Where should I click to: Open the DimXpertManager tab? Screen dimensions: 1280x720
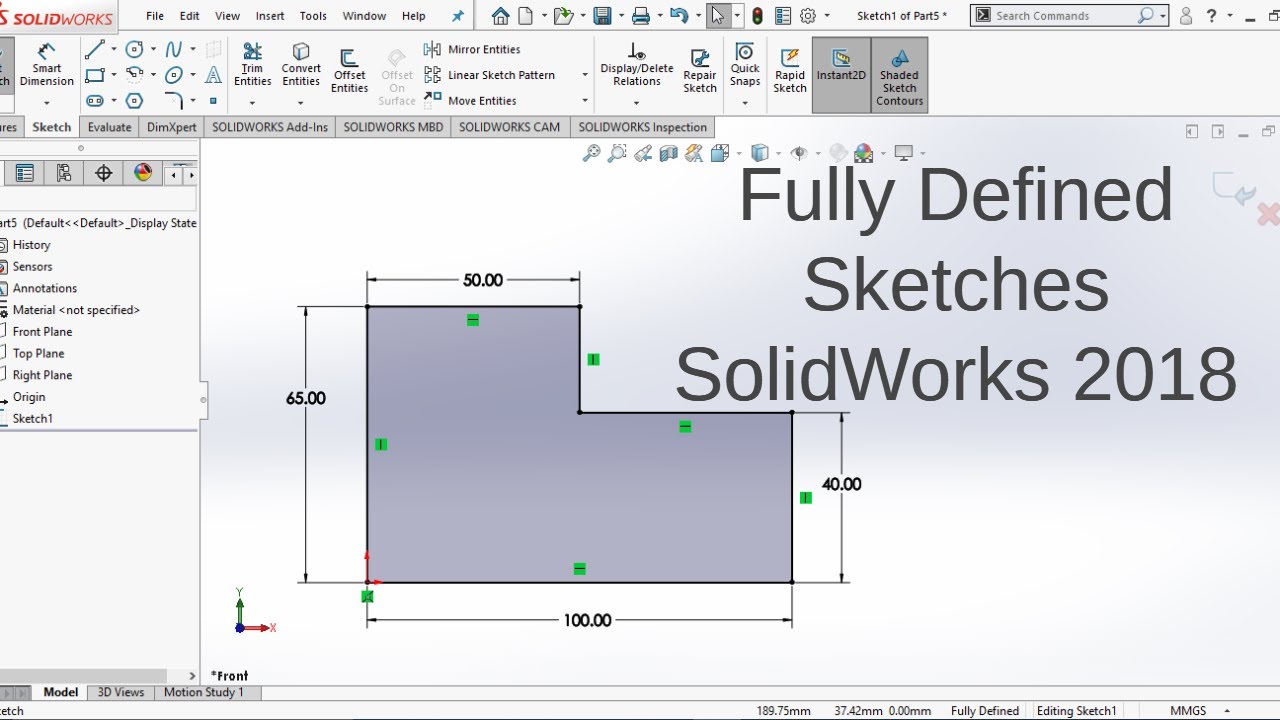(103, 173)
